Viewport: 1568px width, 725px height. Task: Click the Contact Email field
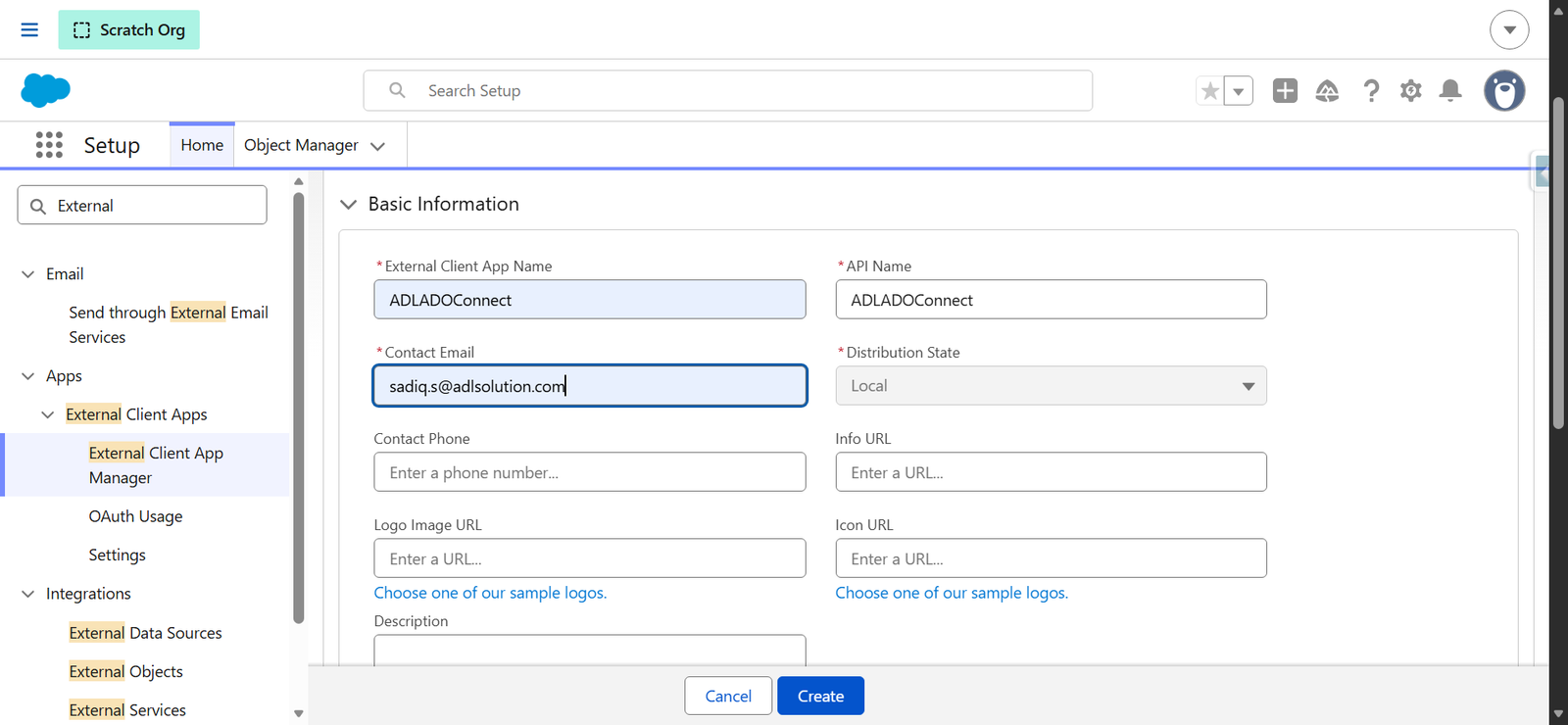(x=590, y=386)
